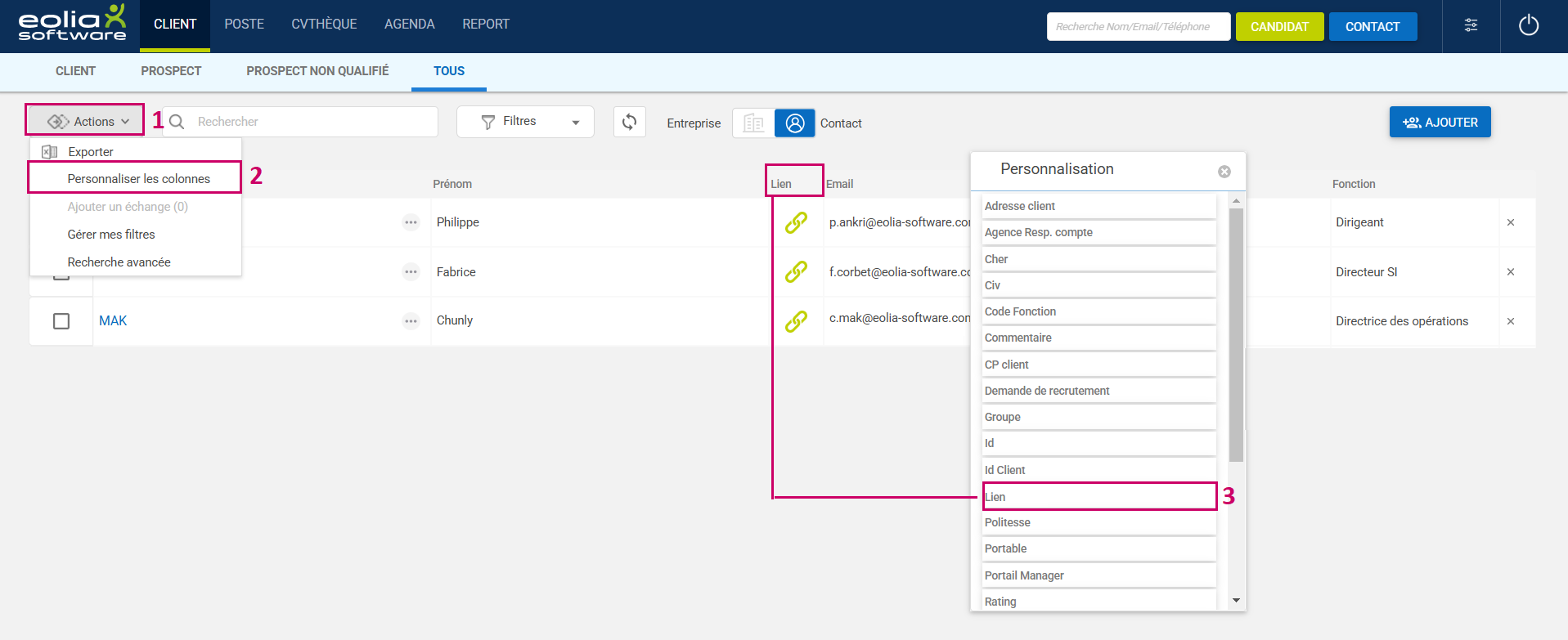Click the link icon for Chunly

coord(796,321)
